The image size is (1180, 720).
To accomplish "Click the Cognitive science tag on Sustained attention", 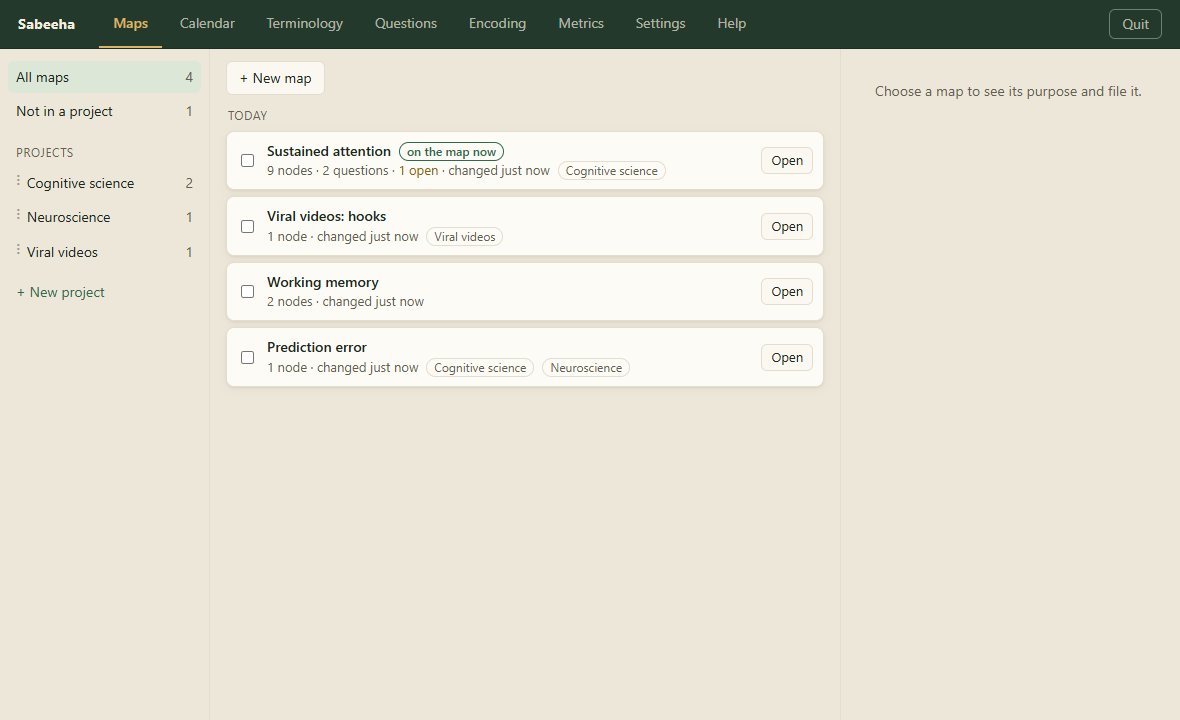I will click(x=611, y=171).
